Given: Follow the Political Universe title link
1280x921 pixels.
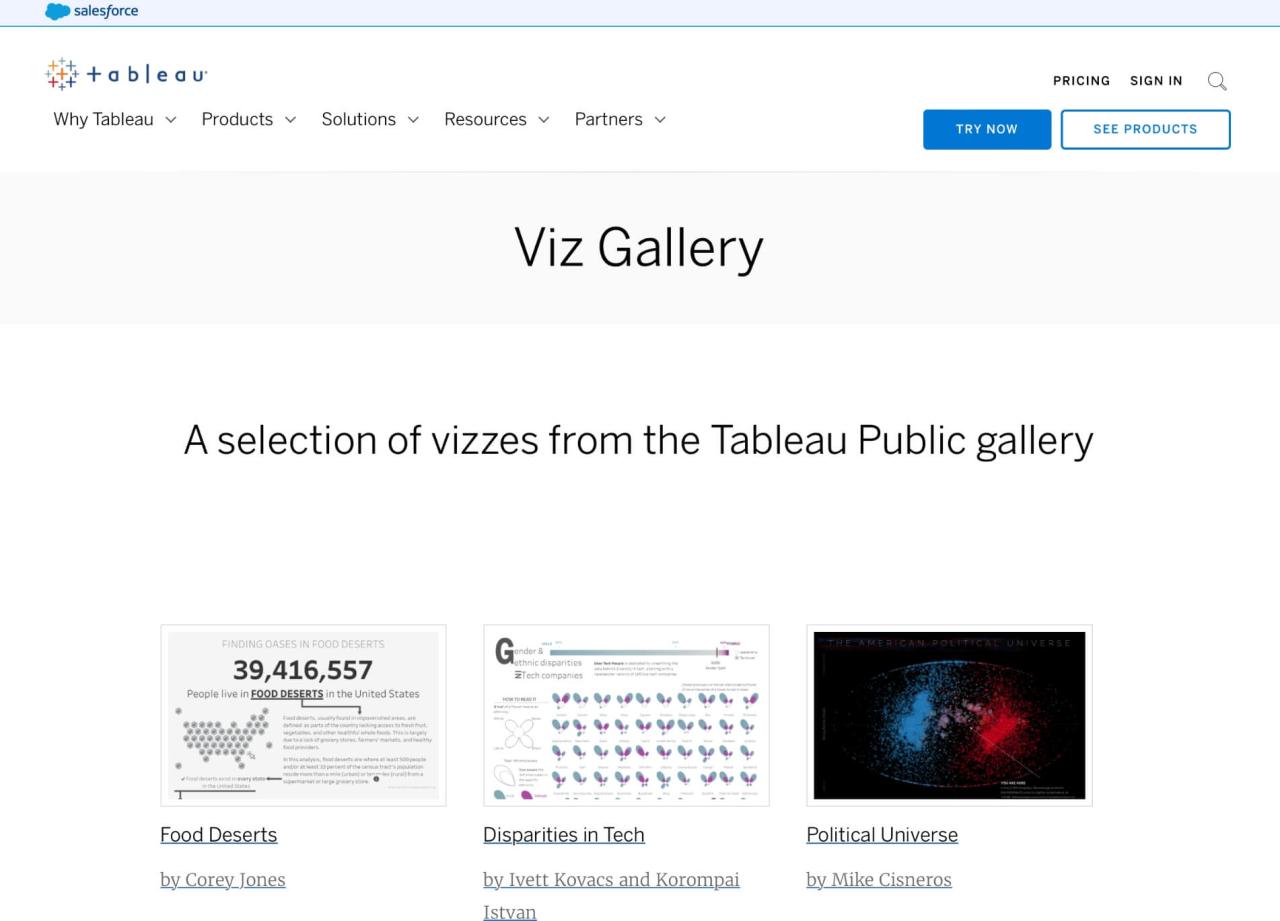Looking at the screenshot, I should pyautogui.click(x=882, y=835).
